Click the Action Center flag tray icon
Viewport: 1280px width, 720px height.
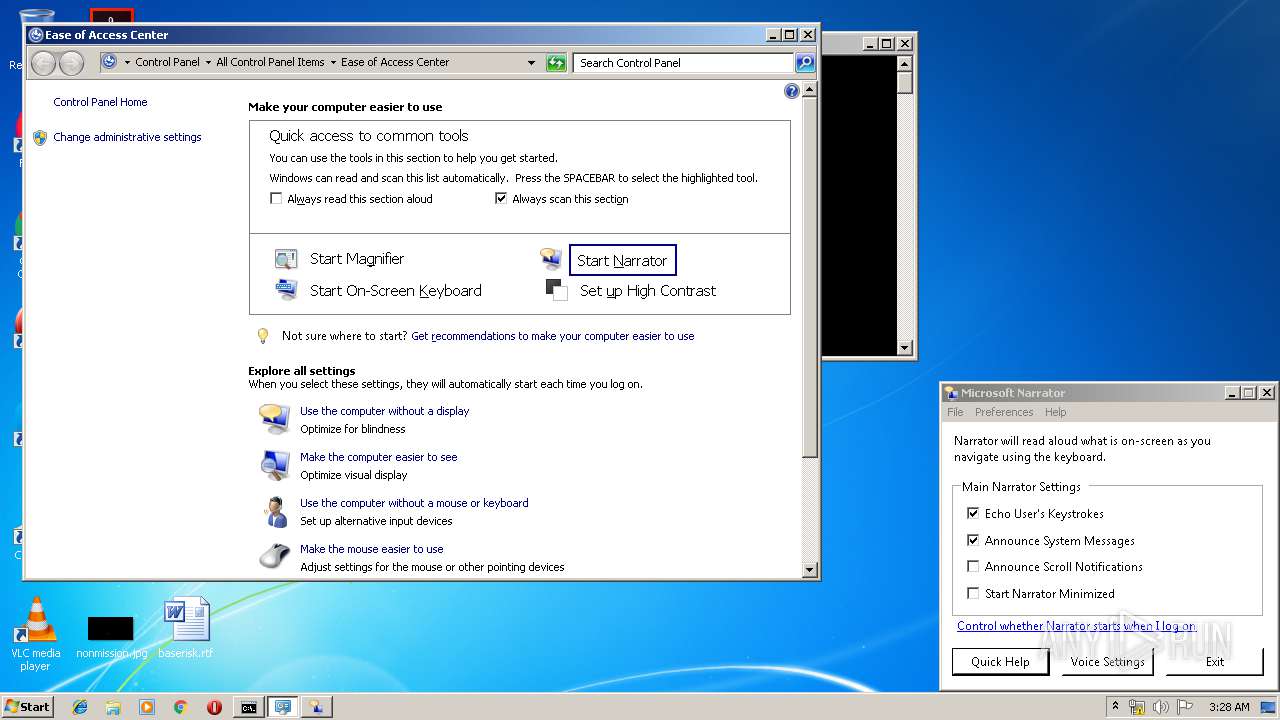pyautogui.click(x=1184, y=707)
